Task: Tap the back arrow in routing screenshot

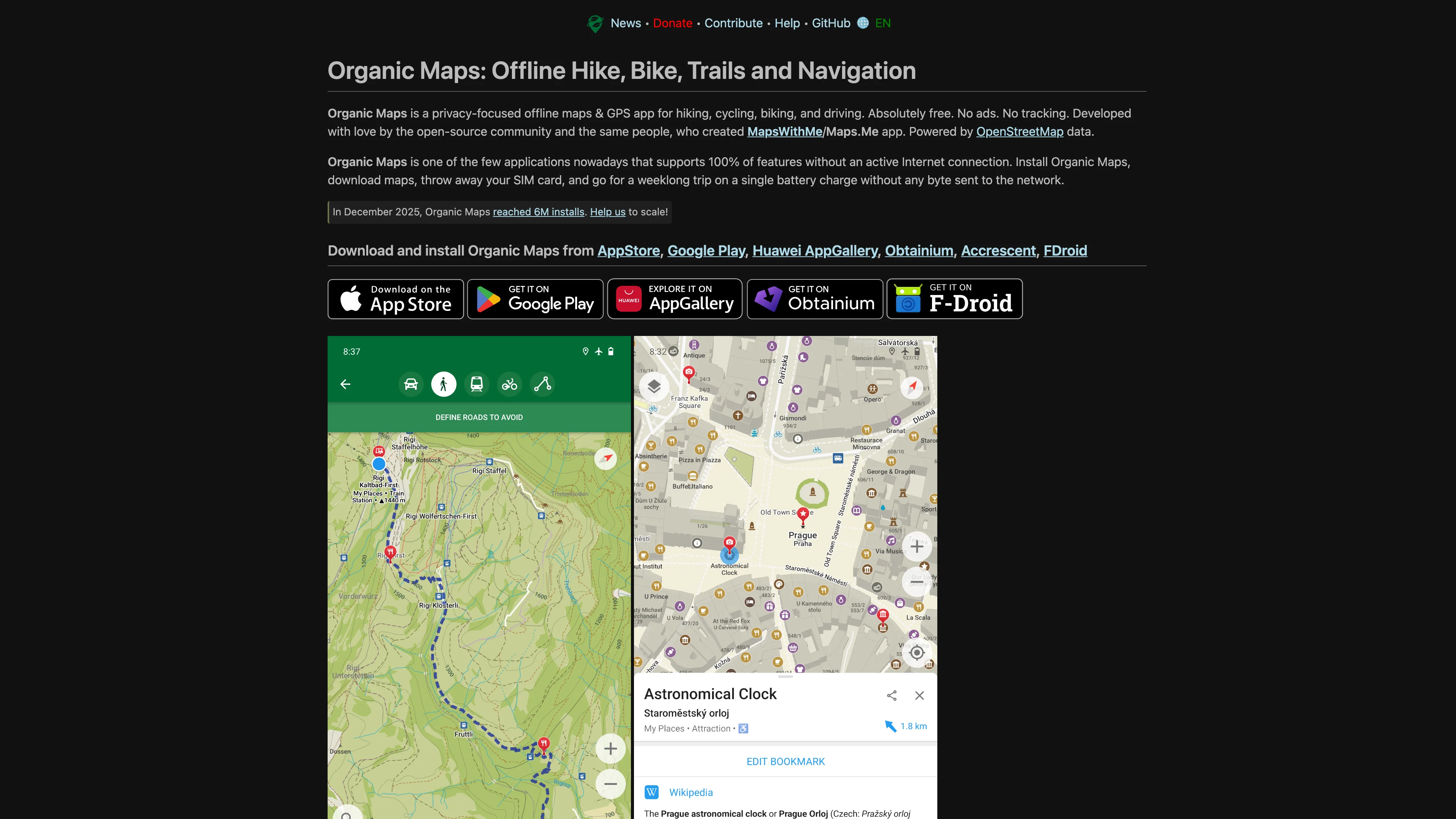Action: click(x=345, y=384)
